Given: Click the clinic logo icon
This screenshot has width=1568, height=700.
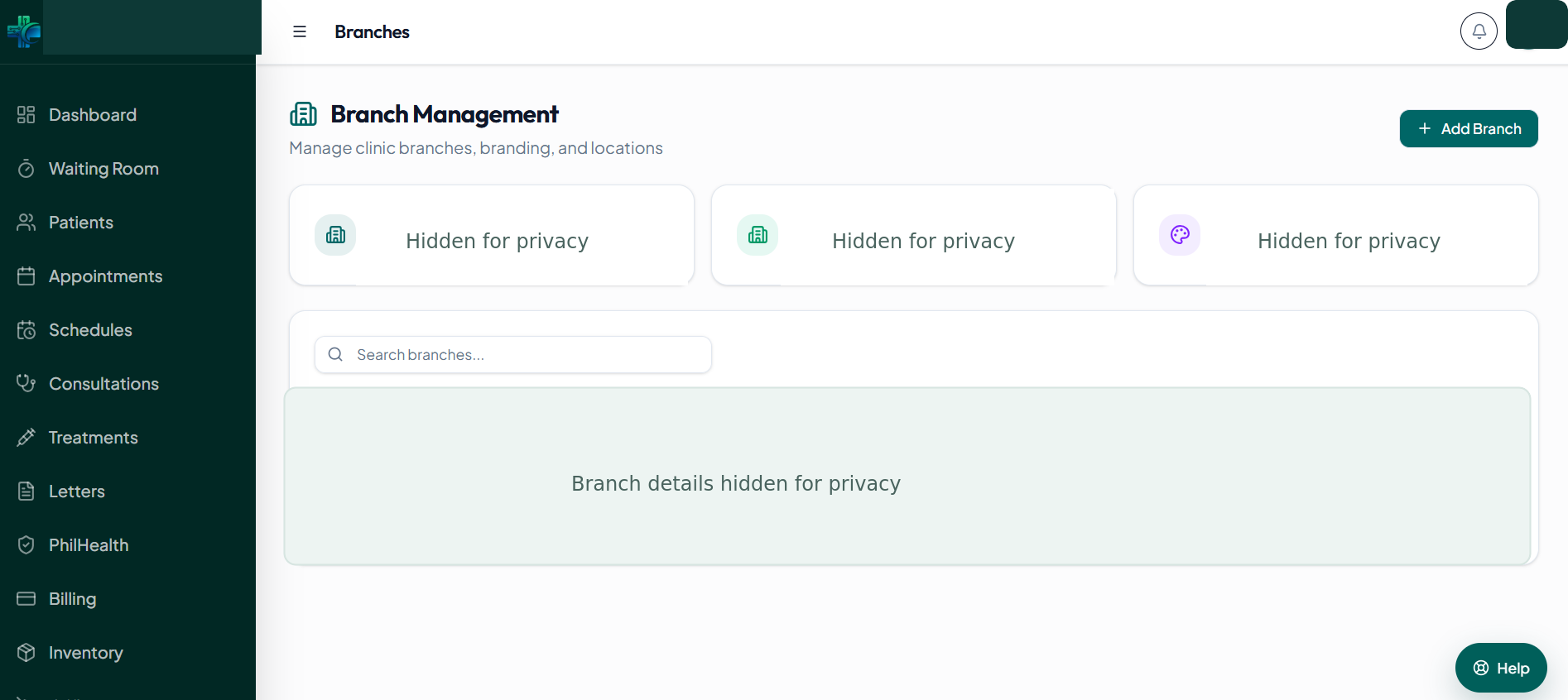Looking at the screenshot, I should point(24,31).
